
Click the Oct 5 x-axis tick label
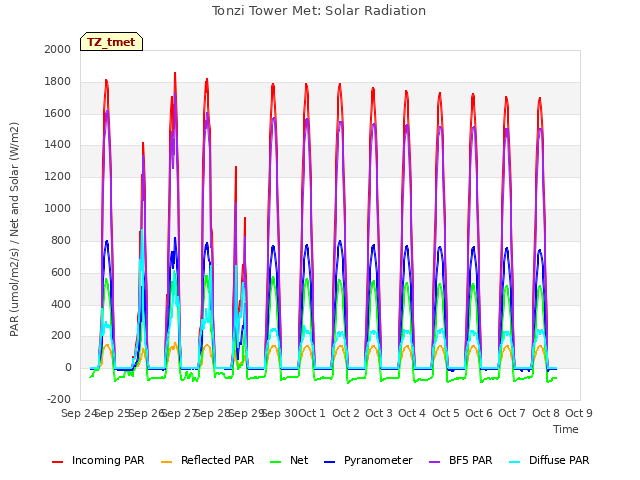click(x=446, y=413)
